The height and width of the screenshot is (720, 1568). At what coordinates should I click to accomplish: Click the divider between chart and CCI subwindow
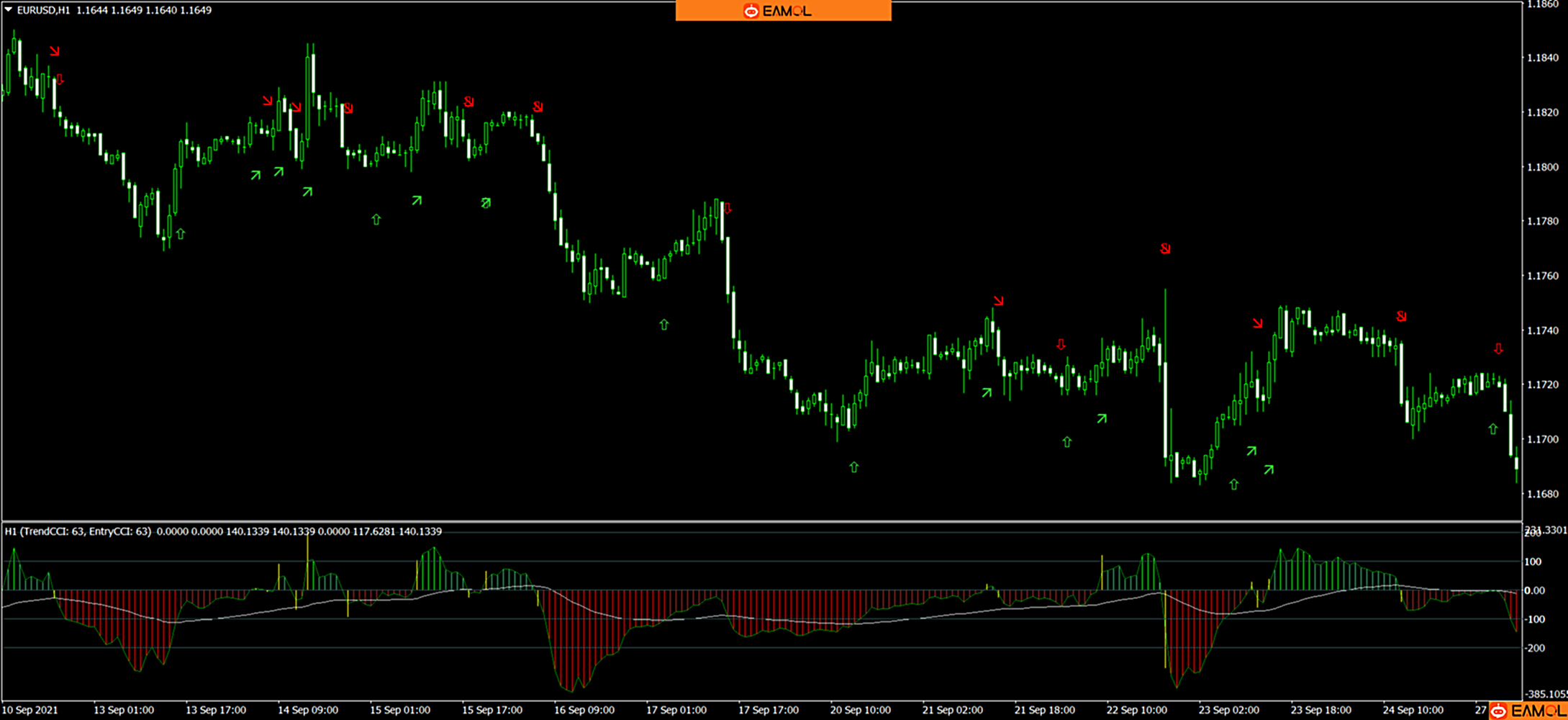pyautogui.click(x=761, y=521)
